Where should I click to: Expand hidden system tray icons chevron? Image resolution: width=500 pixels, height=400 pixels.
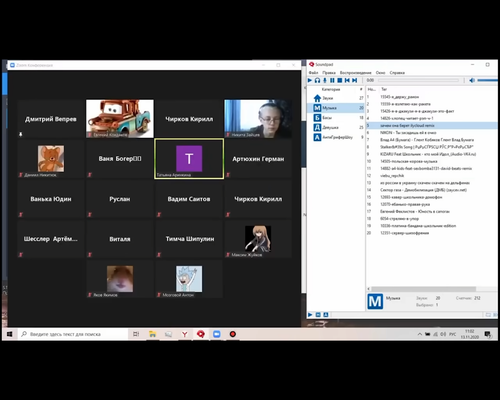click(x=420, y=334)
